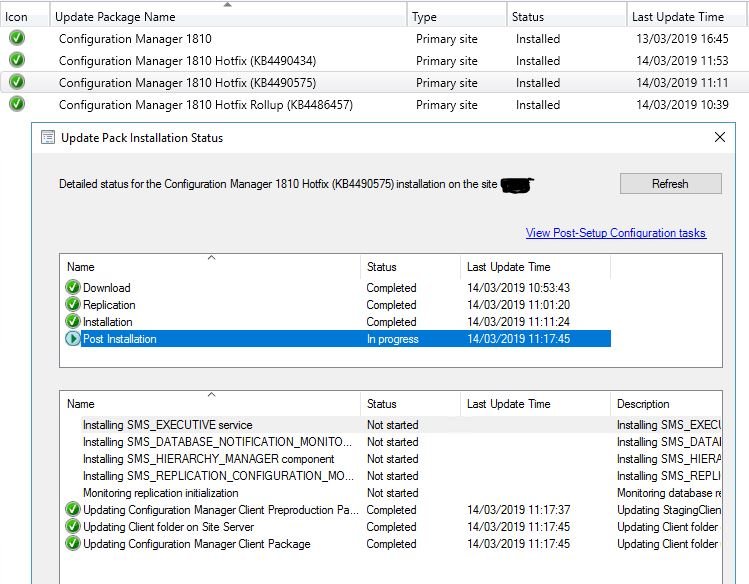
Task: Click the Post Installation in-progress icon
Action: pos(73,339)
